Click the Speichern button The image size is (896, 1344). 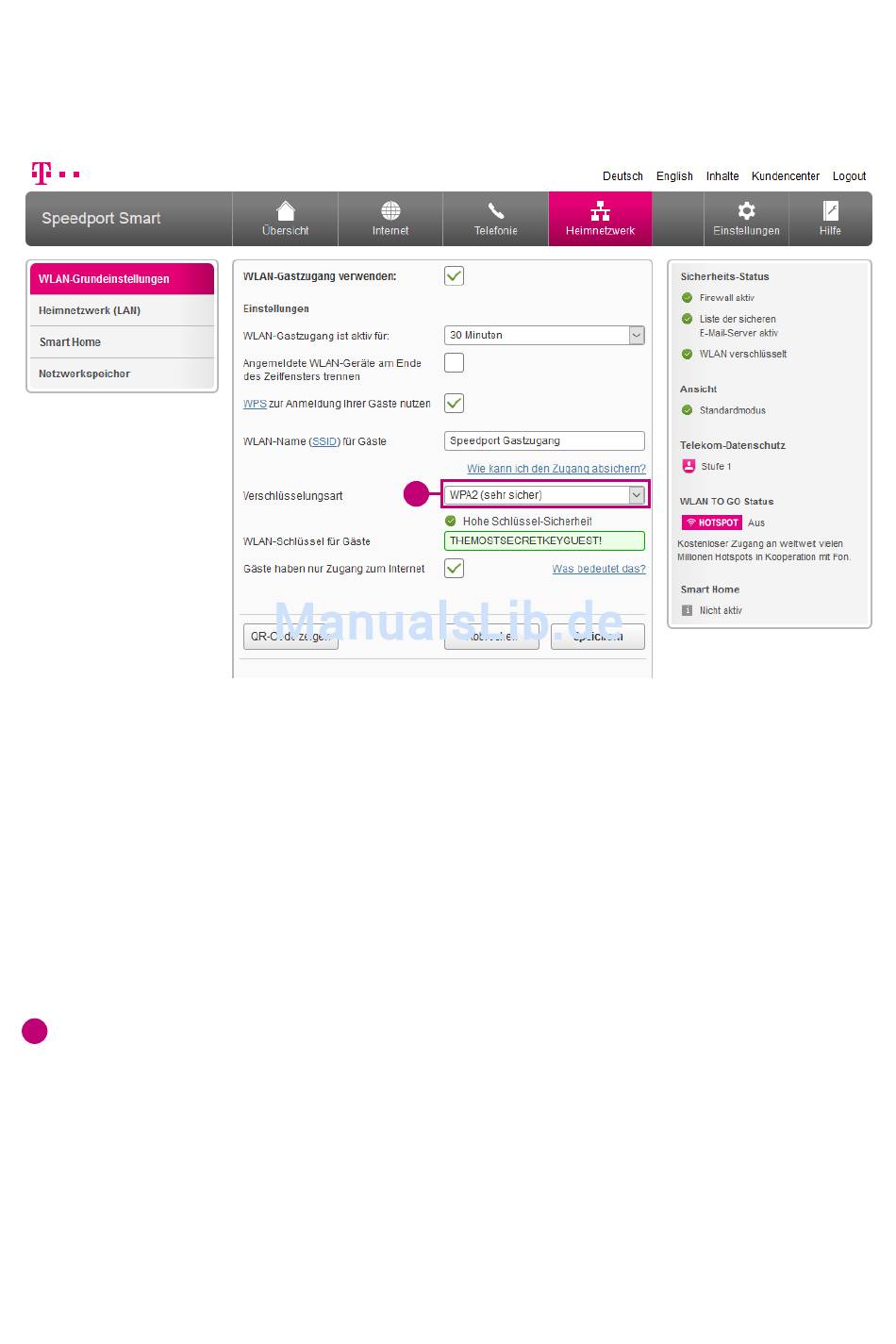point(598,637)
